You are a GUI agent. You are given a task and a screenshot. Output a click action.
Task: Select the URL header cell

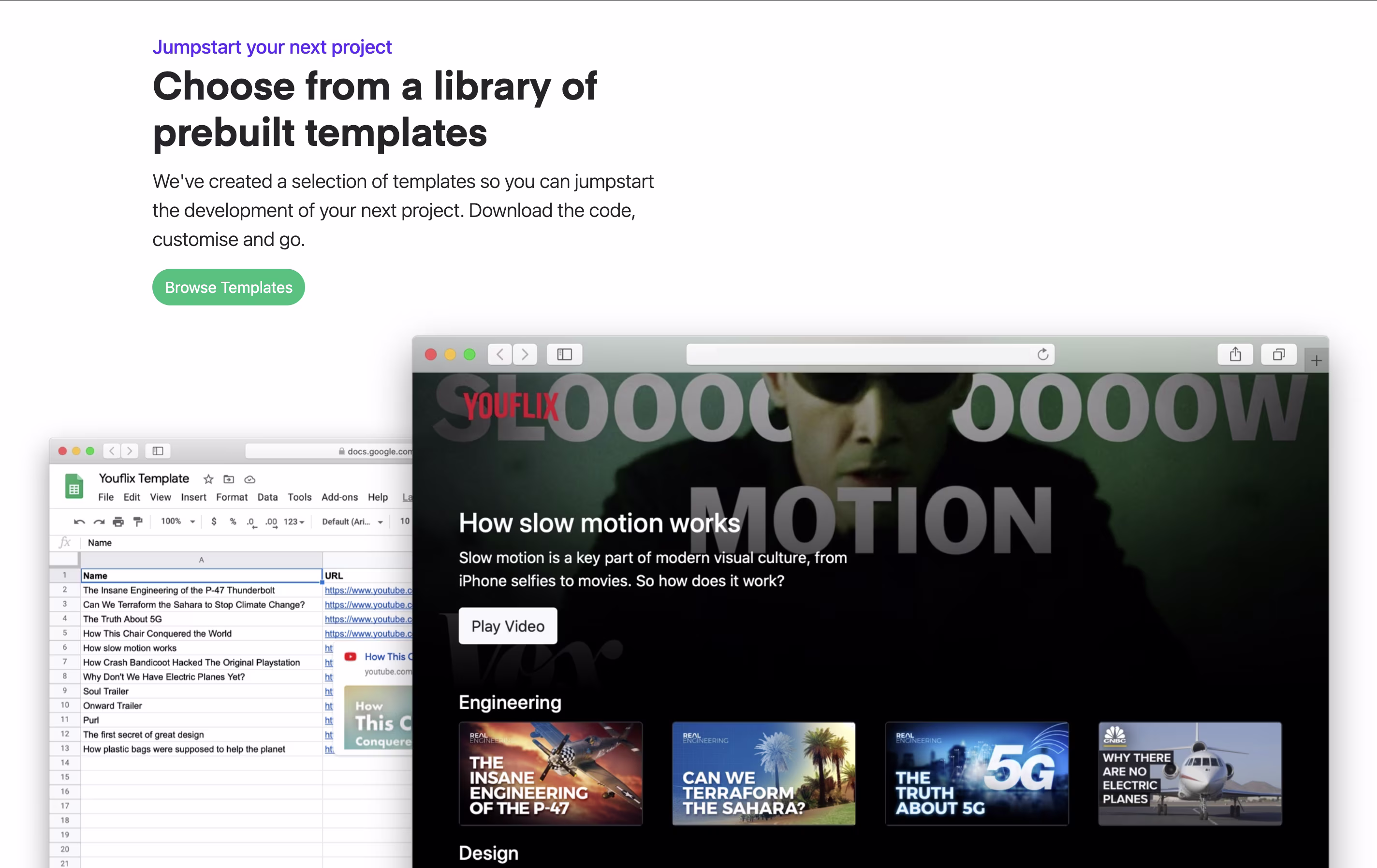tap(367, 576)
